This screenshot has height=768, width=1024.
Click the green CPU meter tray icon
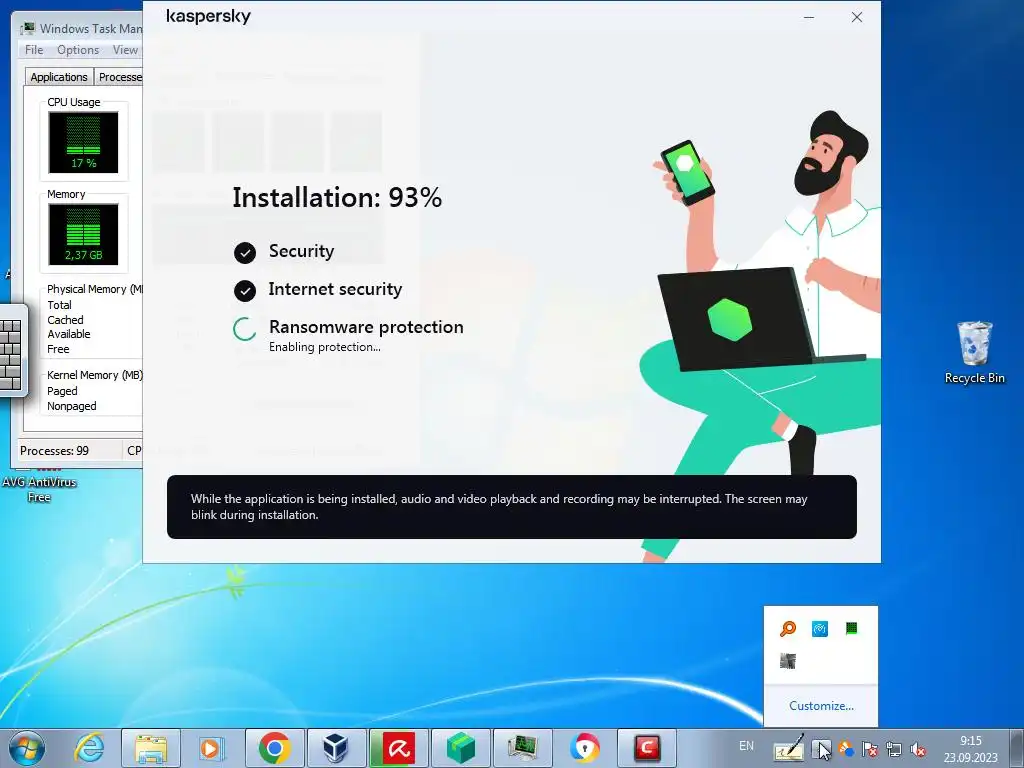(851, 628)
